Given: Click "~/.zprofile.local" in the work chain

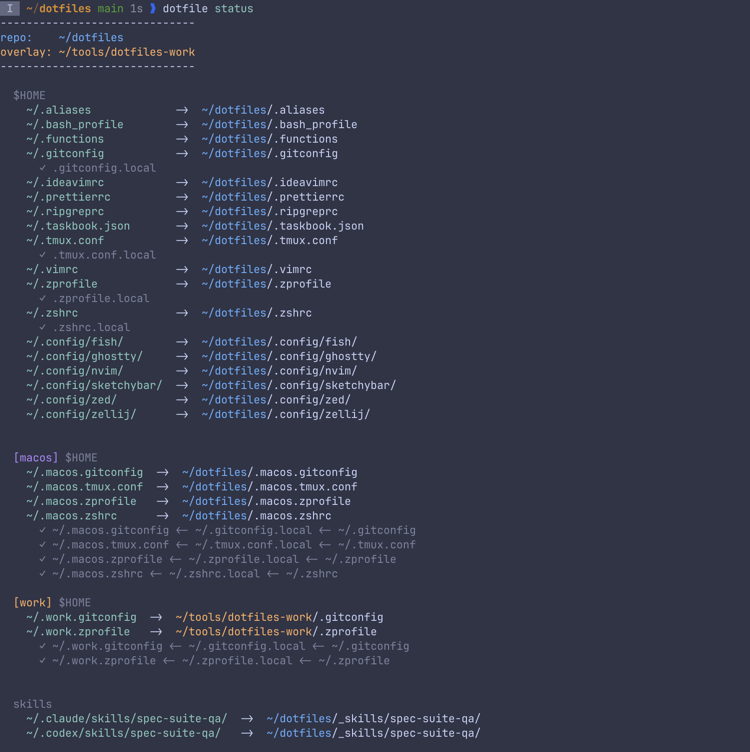Looking at the screenshot, I should [237, 660].
